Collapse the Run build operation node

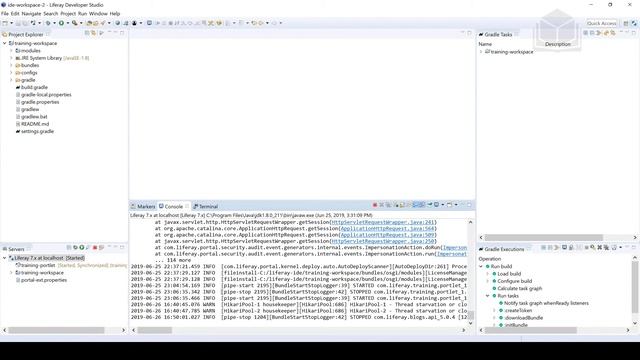click(x=481, y=267)
